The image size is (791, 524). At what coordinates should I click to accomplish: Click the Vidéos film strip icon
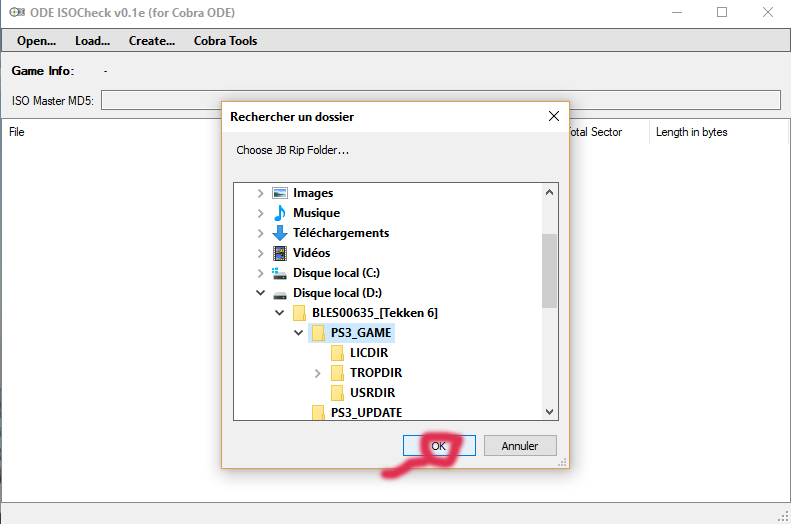280,253
